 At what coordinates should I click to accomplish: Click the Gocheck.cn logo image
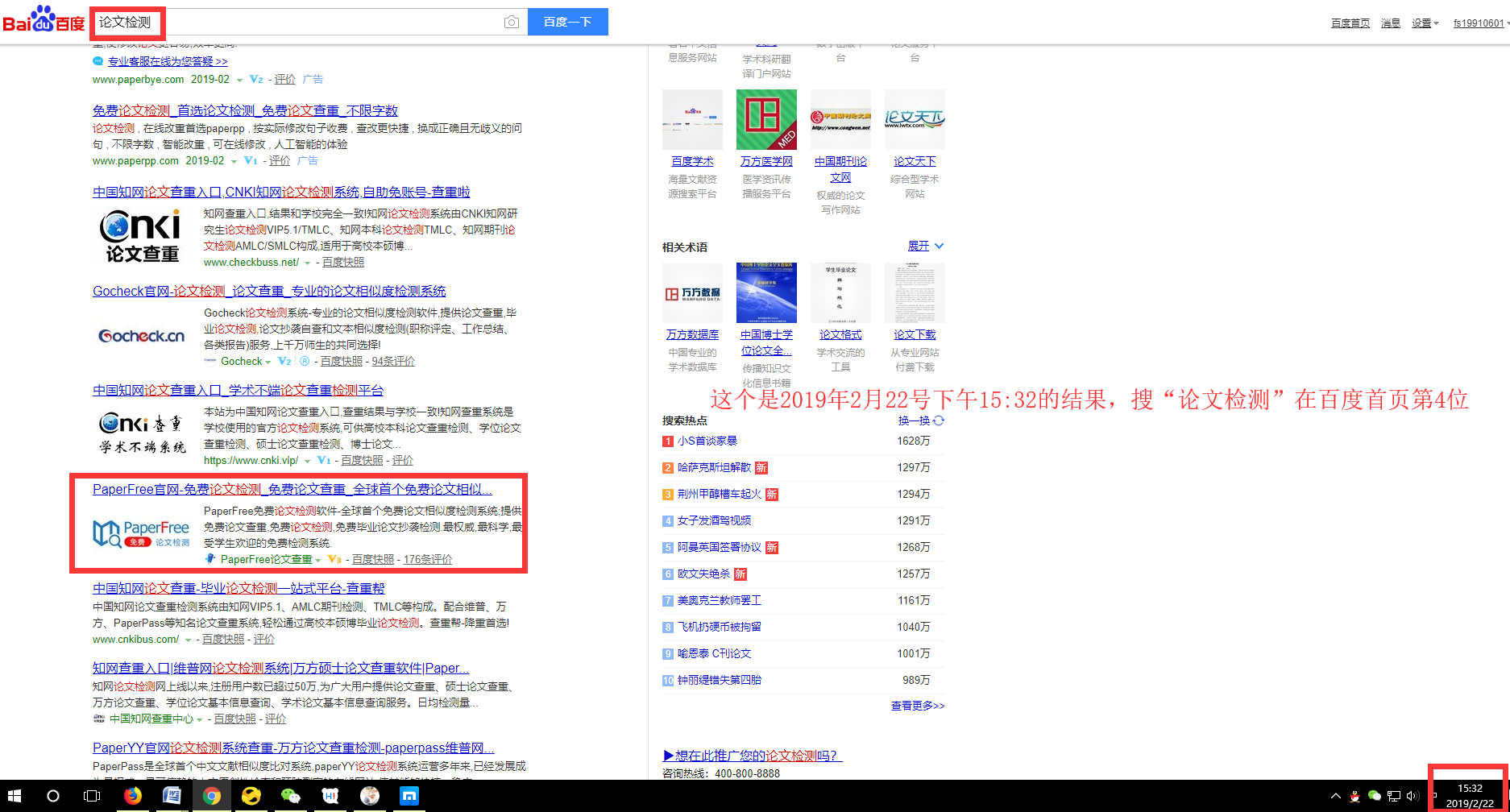(x=142, y=336)
